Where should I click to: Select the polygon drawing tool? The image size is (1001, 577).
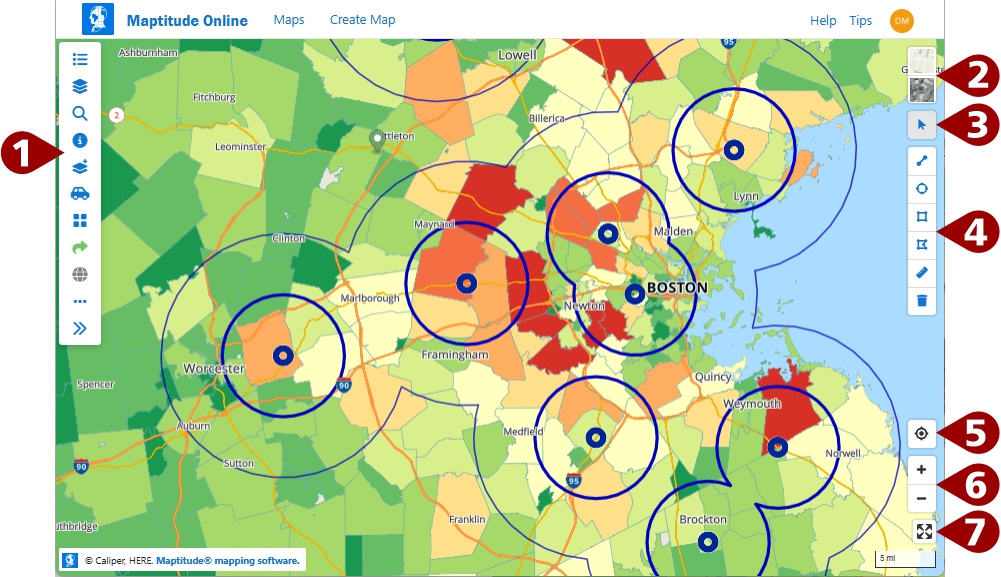click(x=921, y=244)
